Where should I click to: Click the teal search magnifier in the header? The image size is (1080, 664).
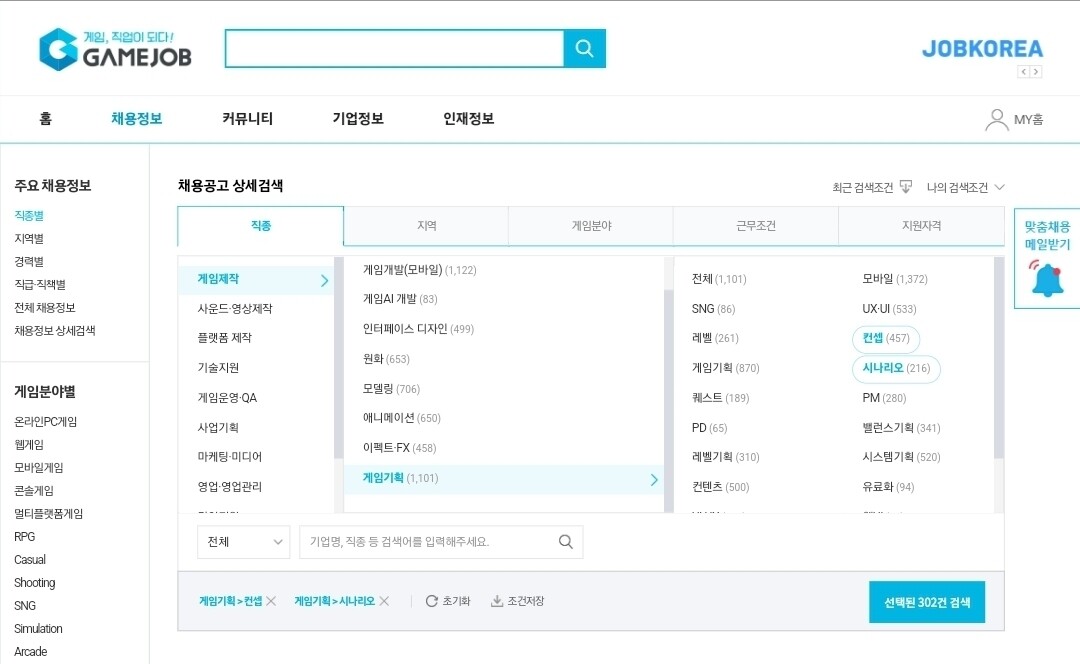click(x=584, y=47)
